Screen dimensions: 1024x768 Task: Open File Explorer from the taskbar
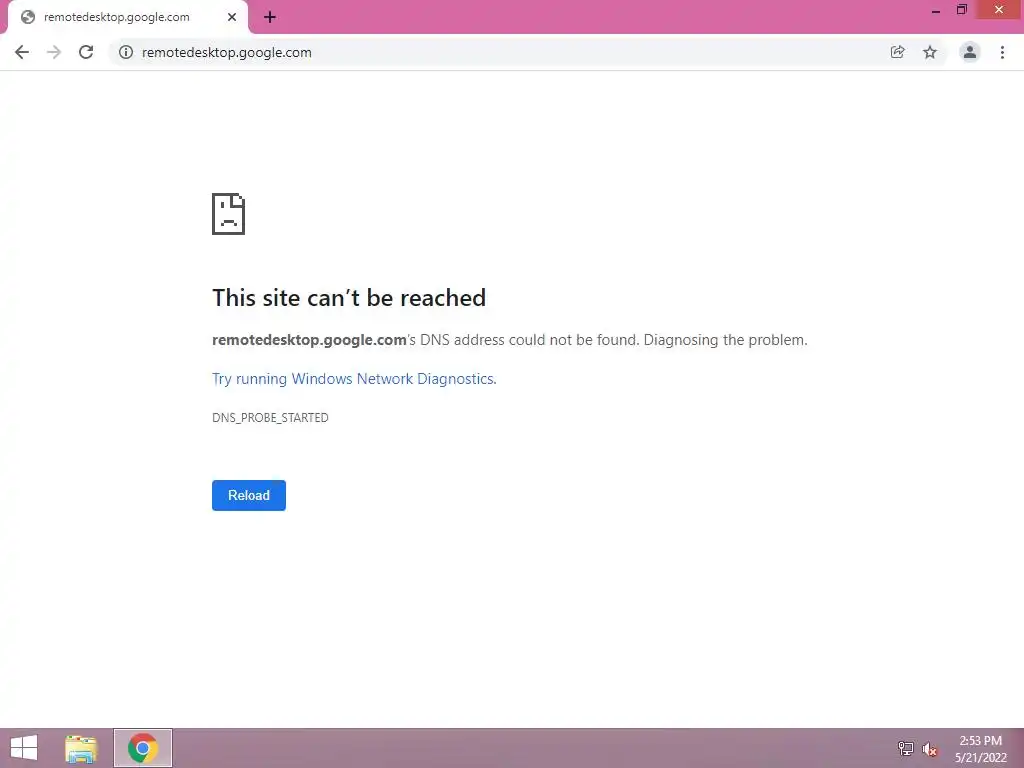coord(81,748)
